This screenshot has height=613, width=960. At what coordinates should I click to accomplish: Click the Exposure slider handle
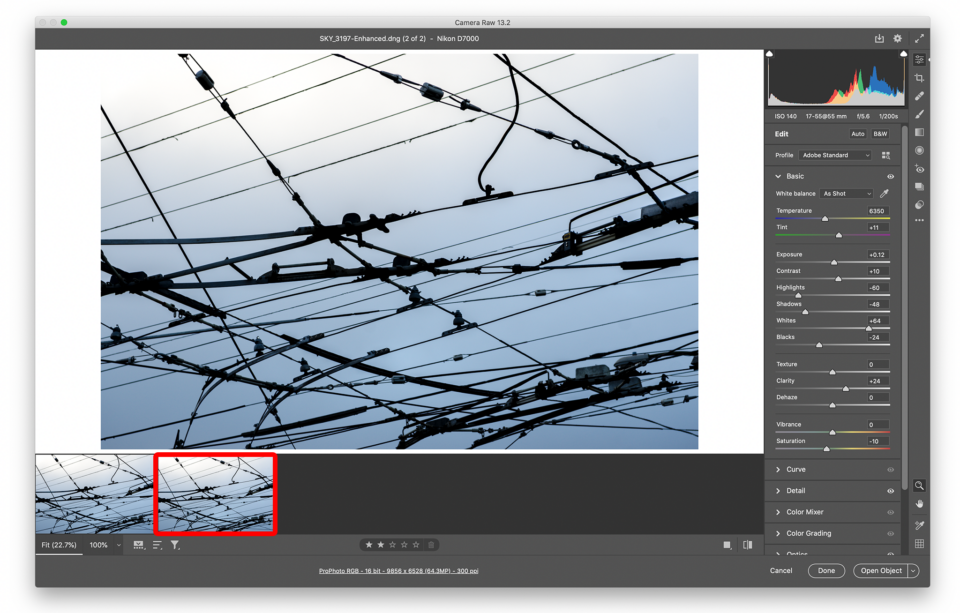pyautogui.click(x=834, y=262)
